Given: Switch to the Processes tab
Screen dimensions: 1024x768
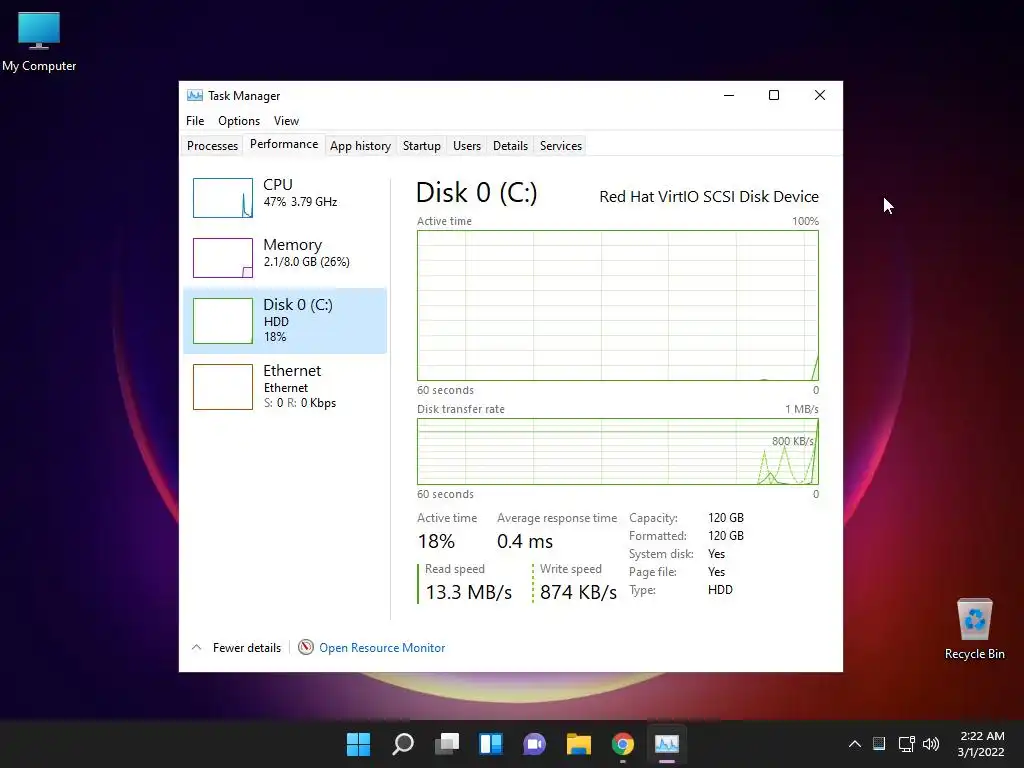Looking at the screenshot, I should [212, 146].
